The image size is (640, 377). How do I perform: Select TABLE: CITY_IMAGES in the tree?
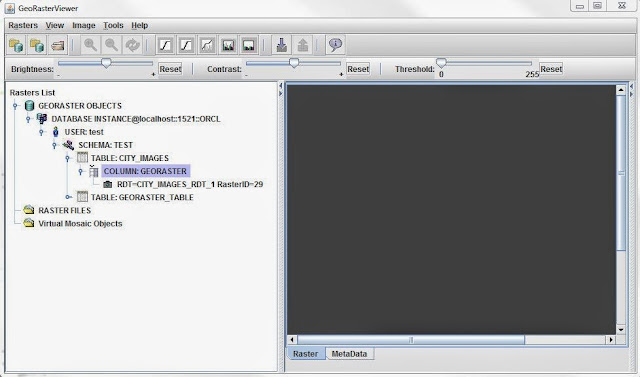[130, 158]
